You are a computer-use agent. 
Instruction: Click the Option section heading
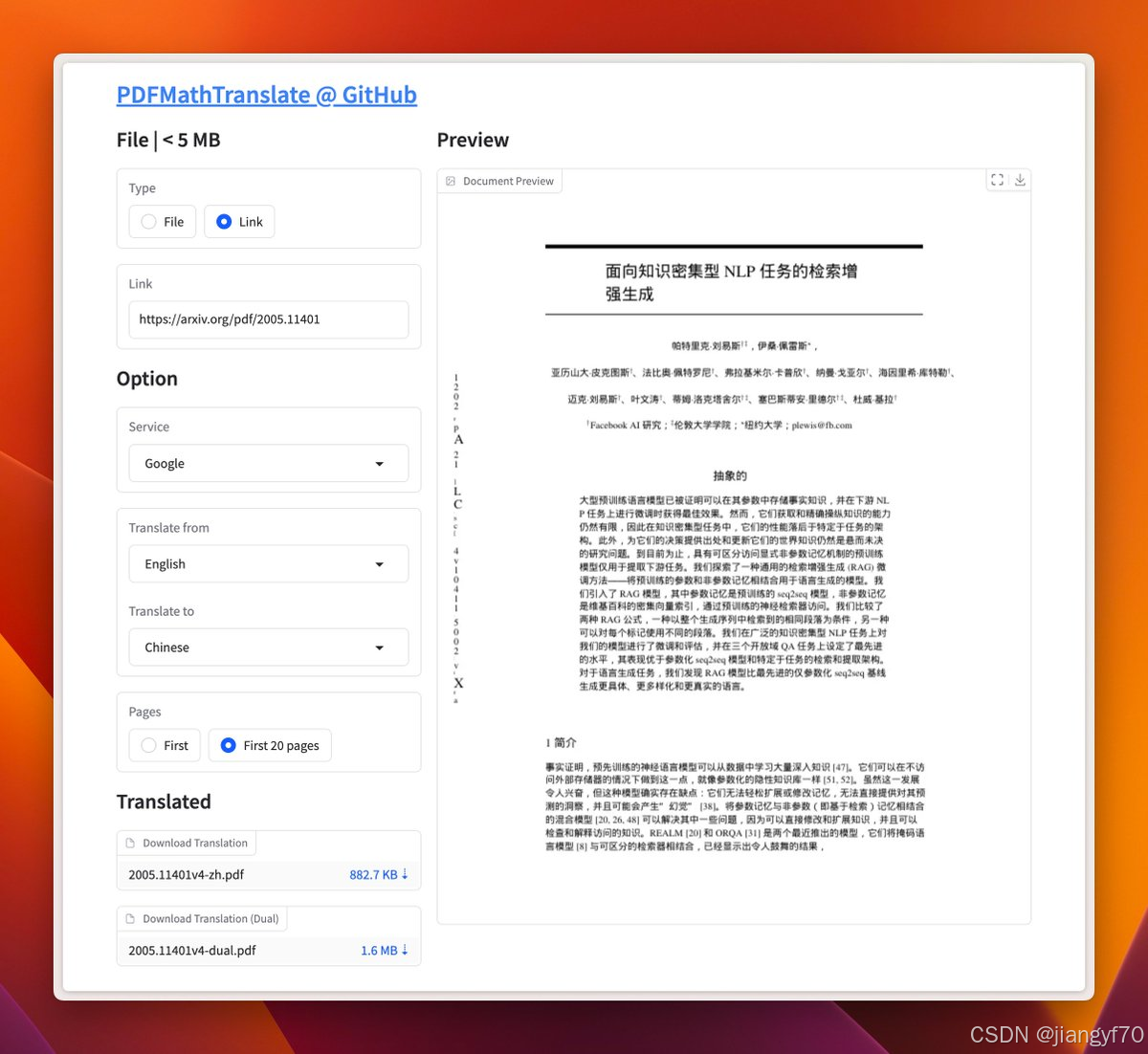(147, 379)
